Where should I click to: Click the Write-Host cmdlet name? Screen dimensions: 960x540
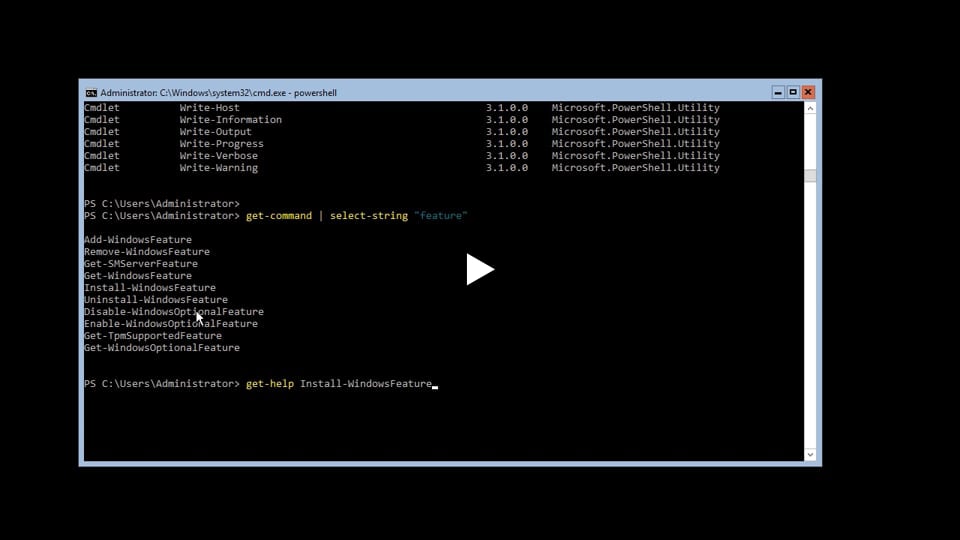pos(210,108)
